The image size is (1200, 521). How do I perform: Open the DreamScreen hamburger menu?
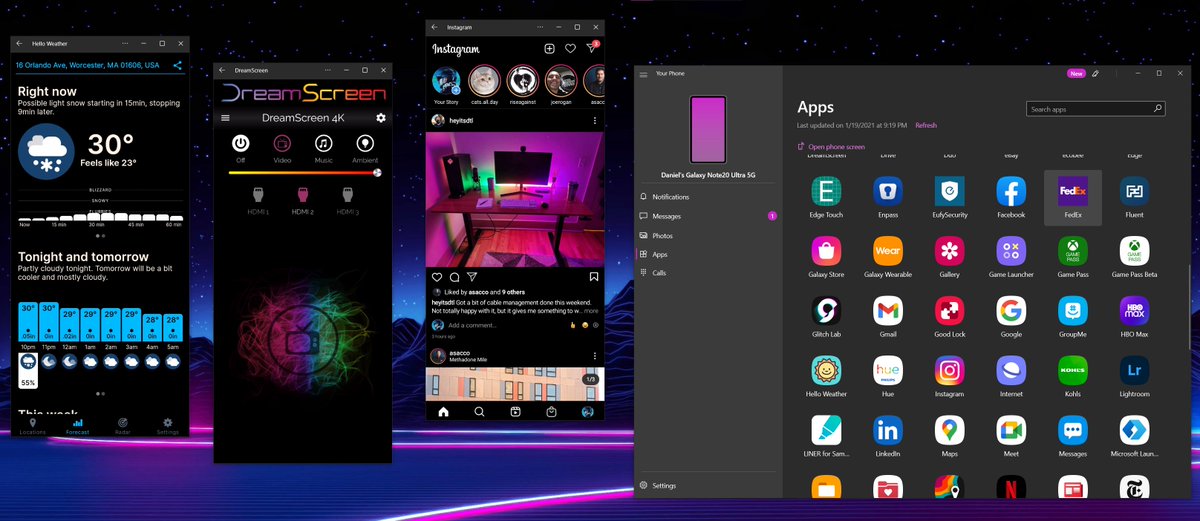(x=226, y=118)
